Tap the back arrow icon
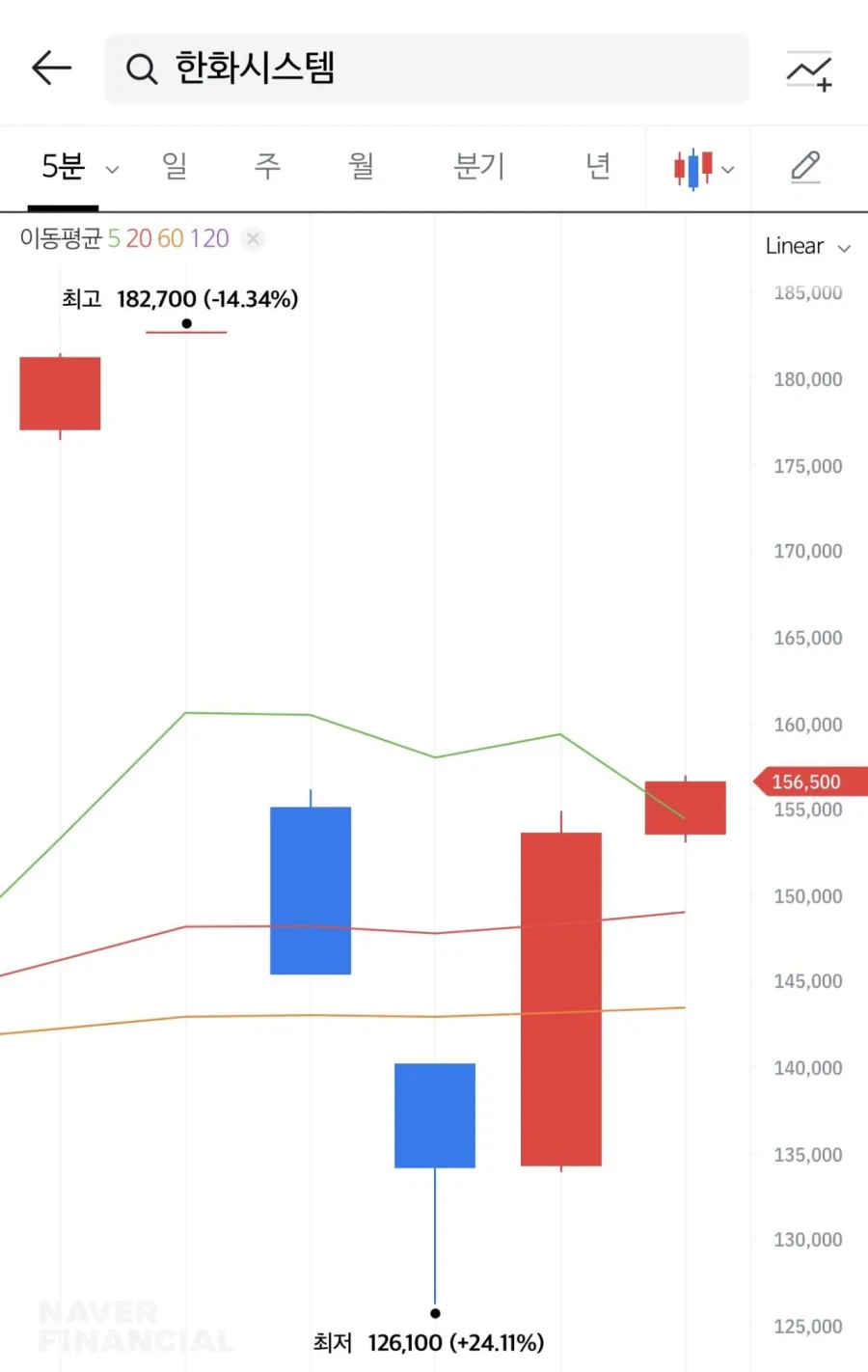Image resolution: width=868 pixels, height=1372 pixels. pos(52,69)
